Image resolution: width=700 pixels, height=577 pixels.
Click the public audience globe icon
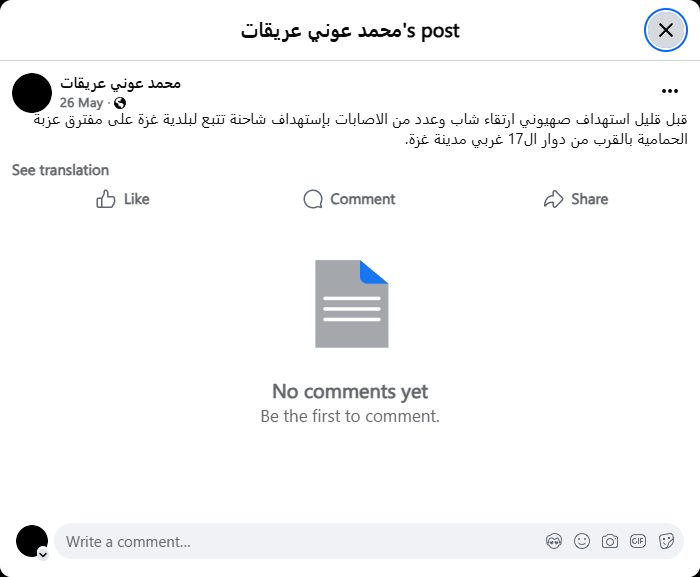pyautogui.click(x=120, y=103)
